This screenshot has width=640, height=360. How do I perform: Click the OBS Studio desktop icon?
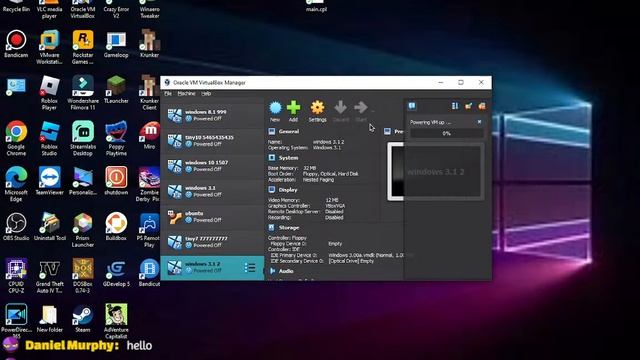pyautogui.click(x=16, y=227)
